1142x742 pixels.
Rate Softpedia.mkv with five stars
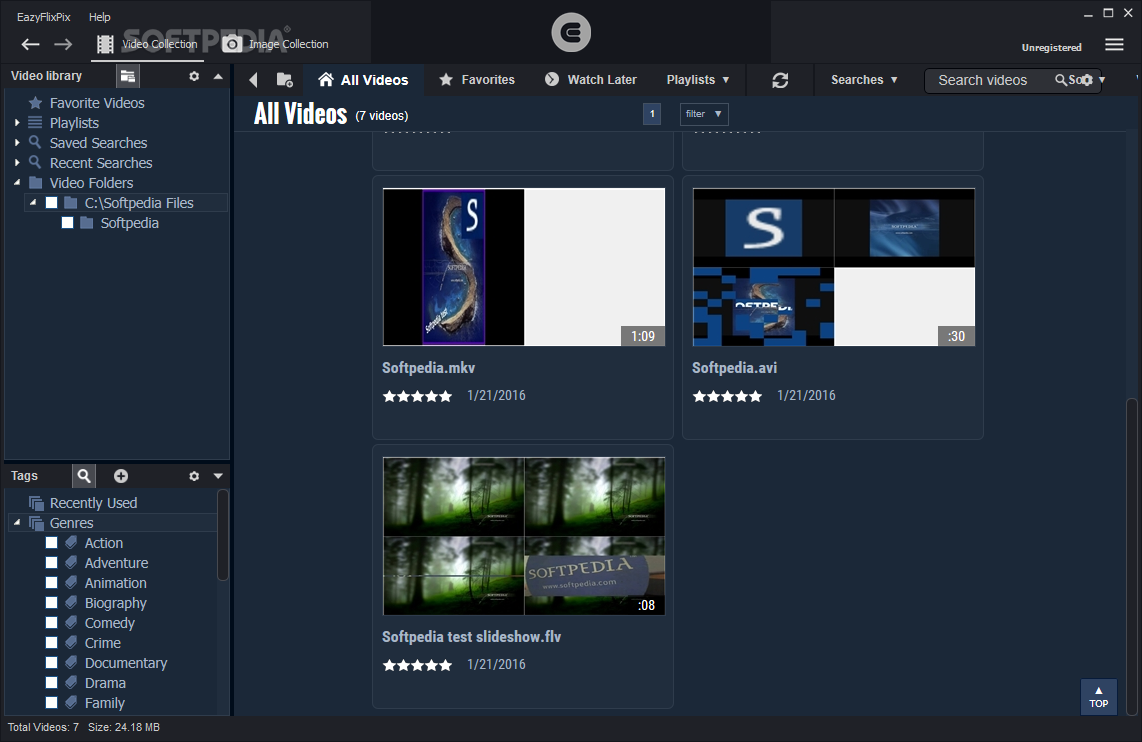coord(417,396)
